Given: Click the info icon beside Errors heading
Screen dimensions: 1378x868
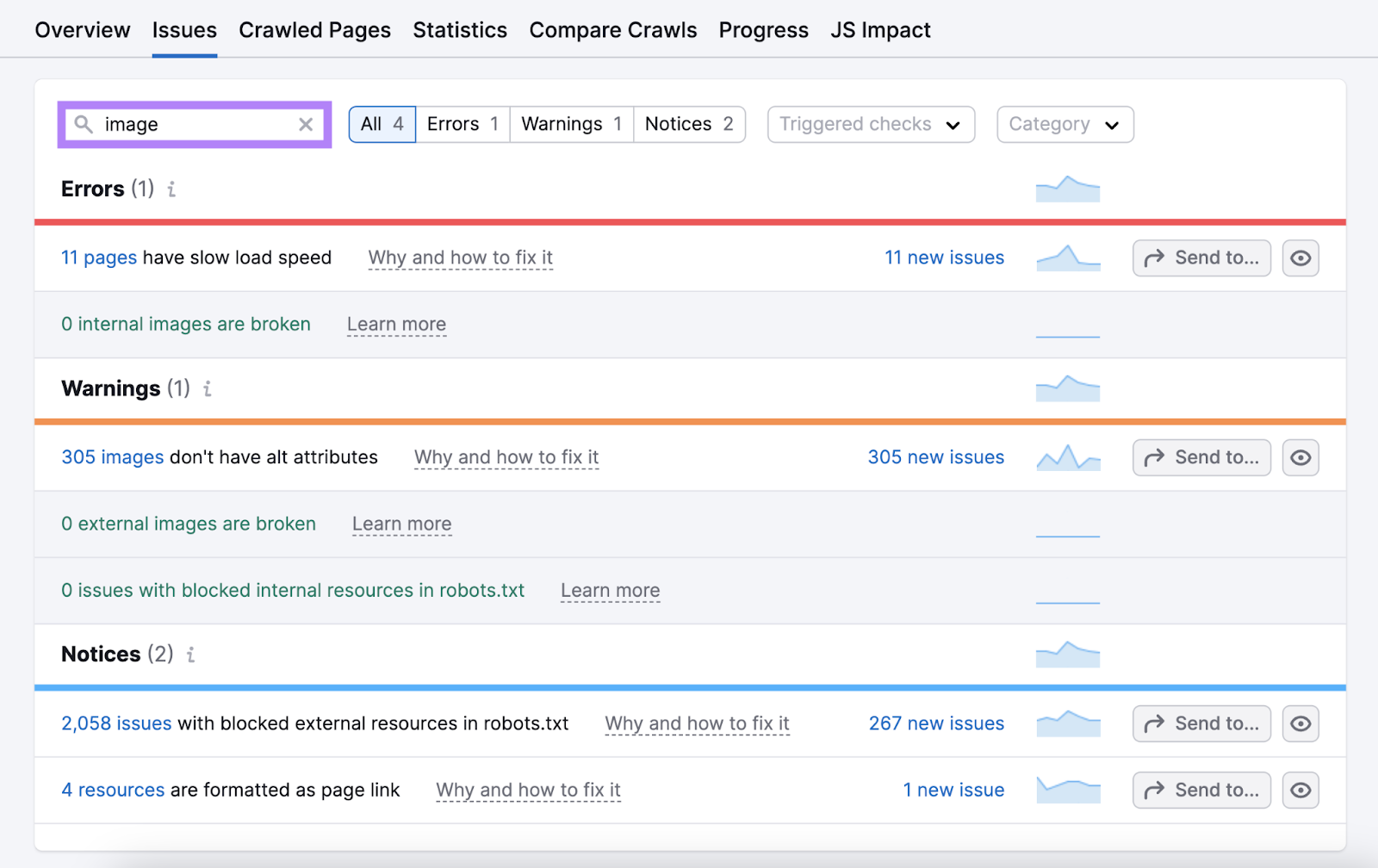Looking at the screenshot, I should tap(170, 189).
